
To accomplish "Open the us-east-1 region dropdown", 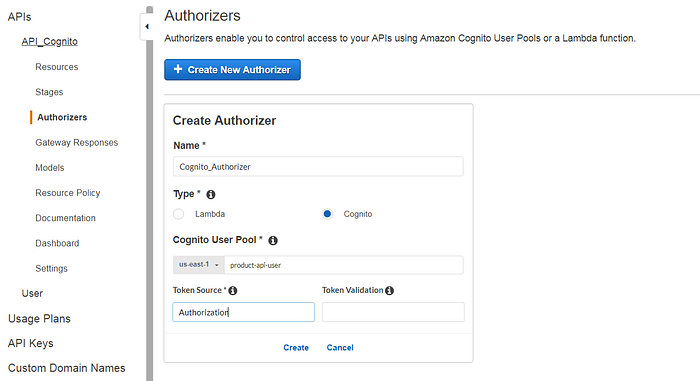I will coord(199,265).
